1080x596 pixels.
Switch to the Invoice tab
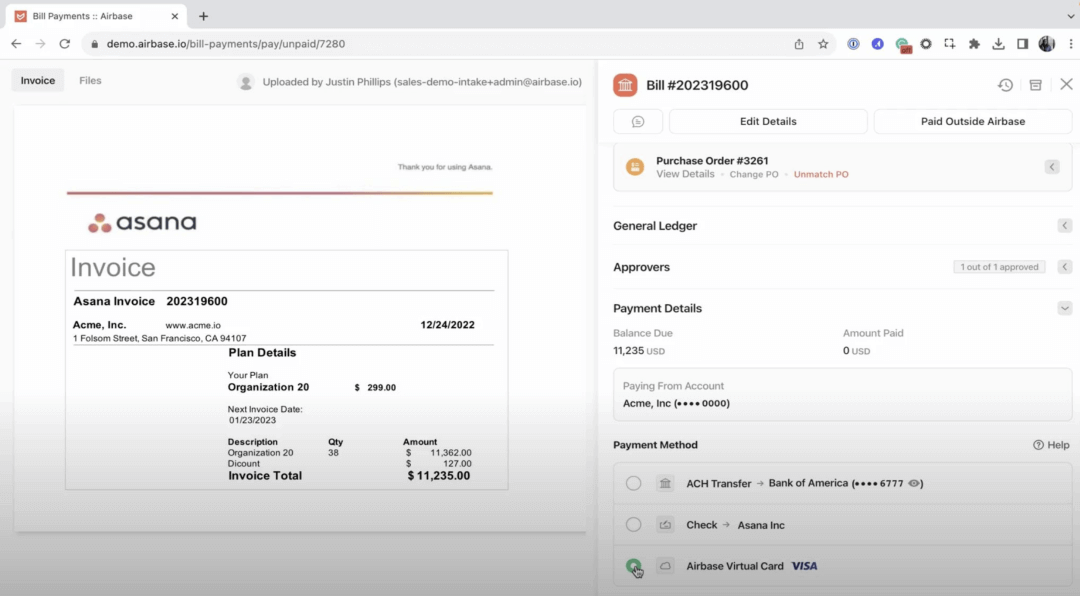(38, 81)
